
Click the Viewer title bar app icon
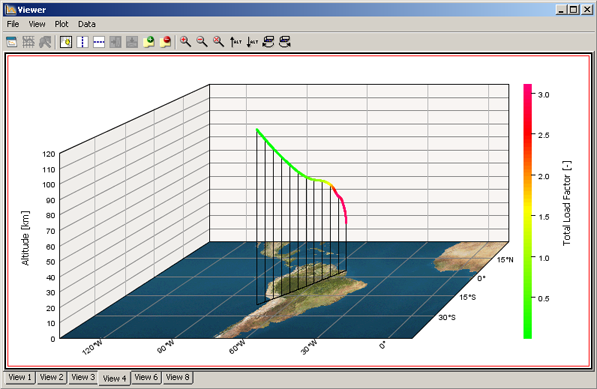pyautogui.click(x=11, y=10)
